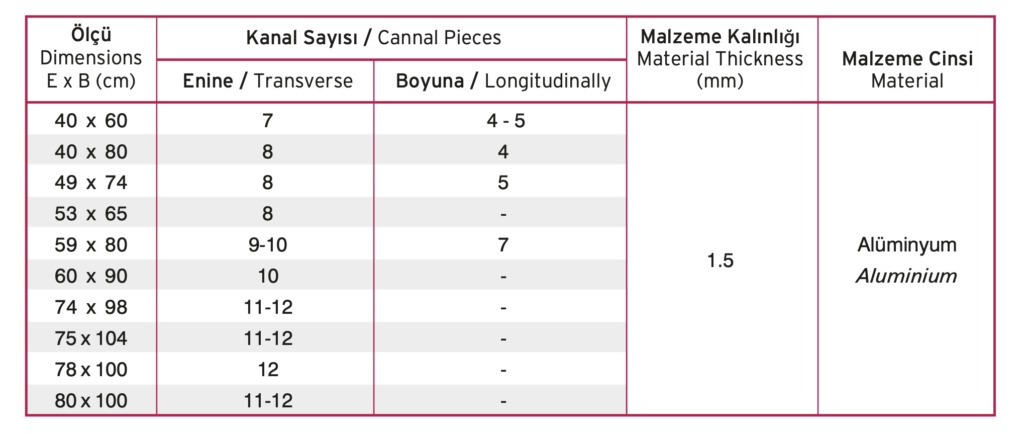The width and height of the screenshot is (1024, 434).
Task: Click the 53 x 65 dimension cell
Action: [91, 214]
